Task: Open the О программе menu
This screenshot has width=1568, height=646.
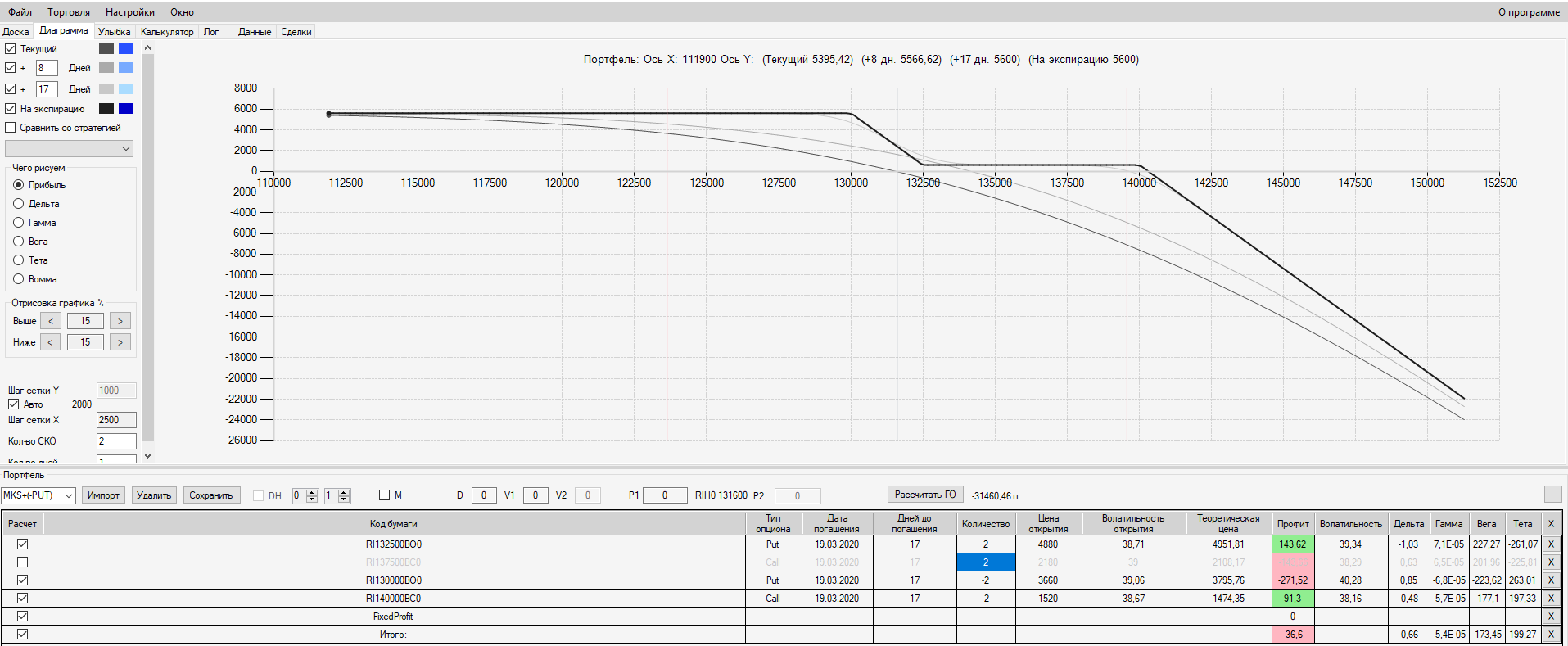Action: (x=1529, y=12)
